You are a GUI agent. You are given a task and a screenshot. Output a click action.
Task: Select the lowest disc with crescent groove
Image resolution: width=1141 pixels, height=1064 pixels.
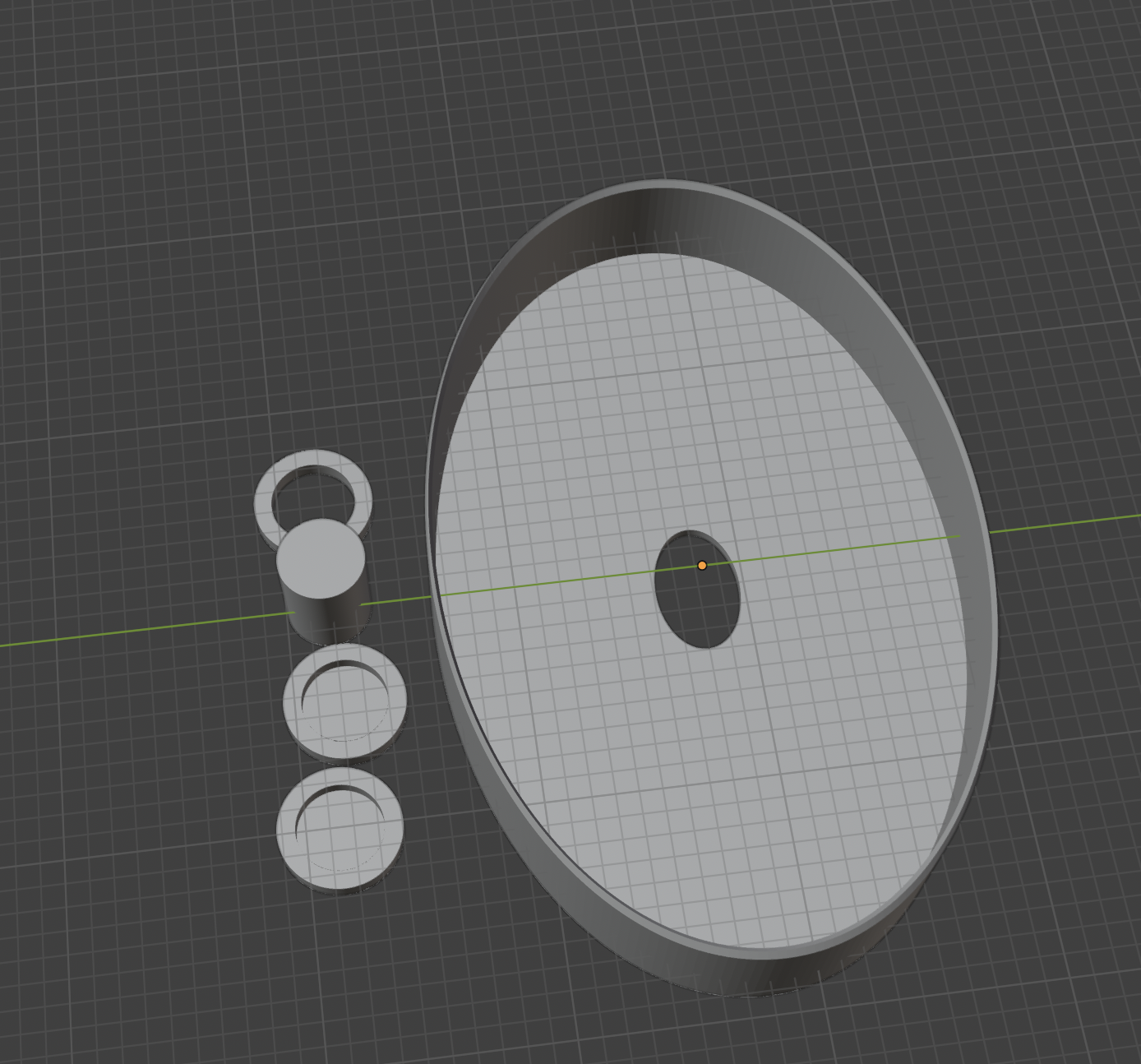[x=340, y=829]
